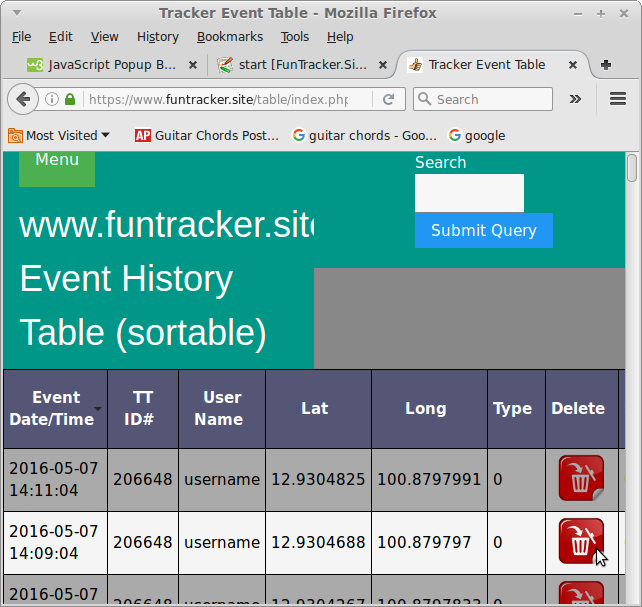Viewport: 642px width, 607px height.
Task: Expand the toolbar overflow chevron
Action: [x=575, y=100]
